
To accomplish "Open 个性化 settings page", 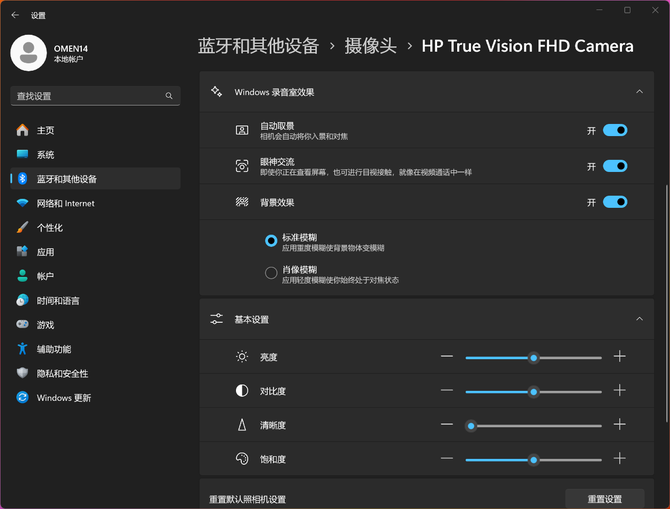I will click(x=95, y=227).
